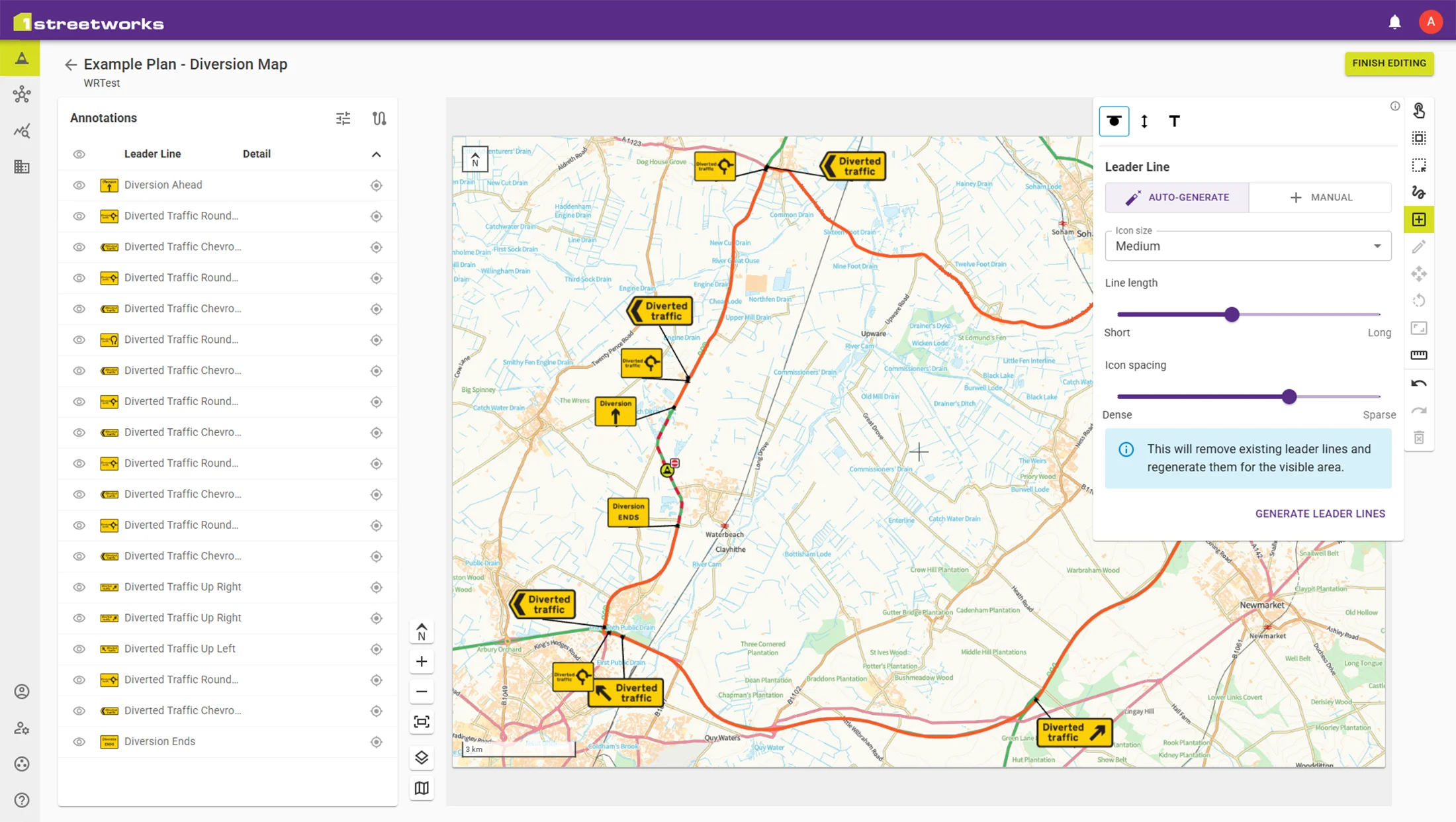
Task: Open annotation filter settings icon
Action: (343, 118)
